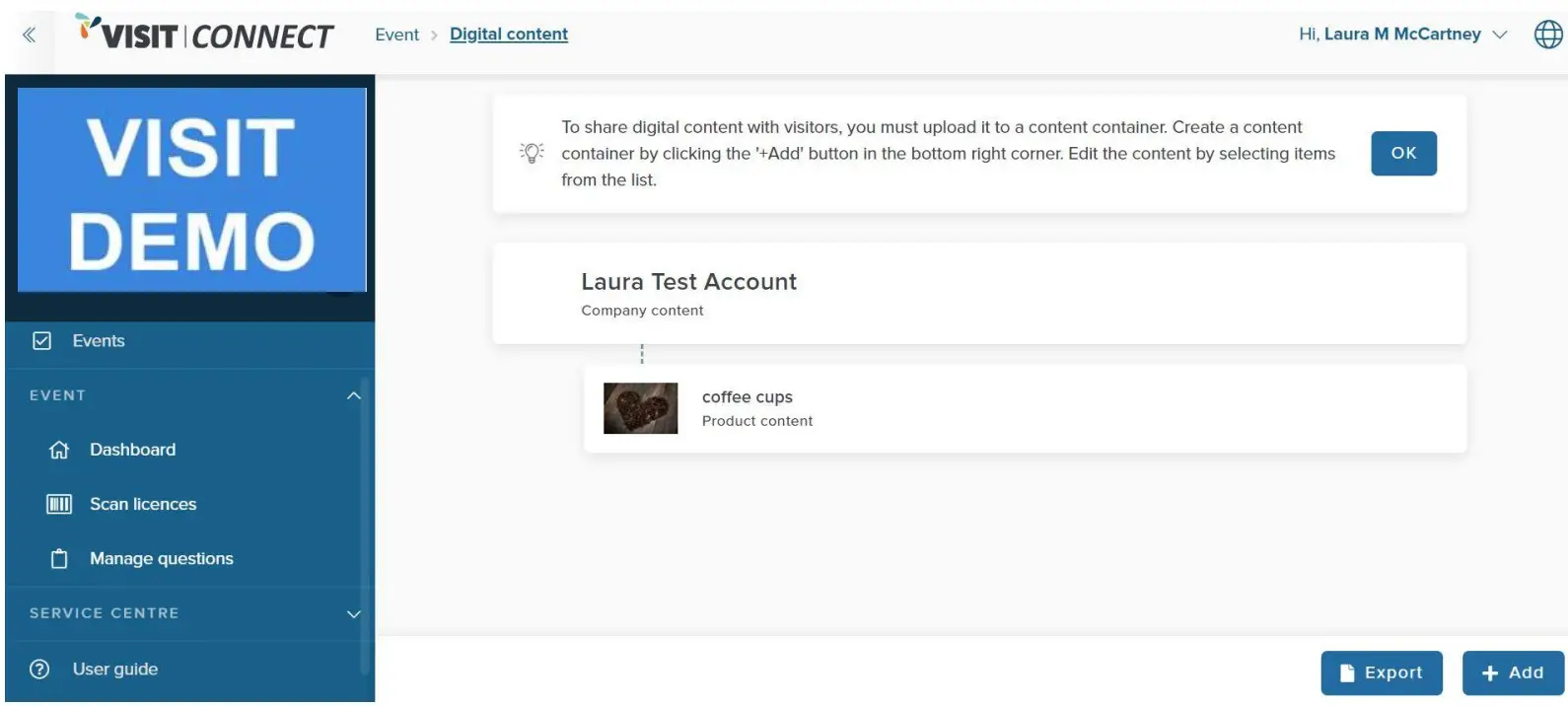Click the Events checkbox icon
The image size is (1568, 706).
[x=41, y=341]
